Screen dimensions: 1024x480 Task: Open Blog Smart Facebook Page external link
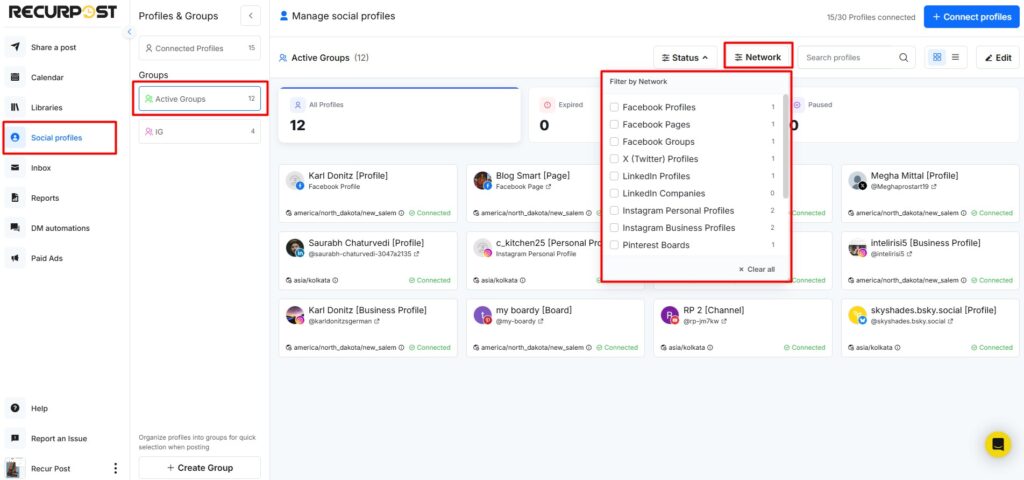tap(548, 187)
